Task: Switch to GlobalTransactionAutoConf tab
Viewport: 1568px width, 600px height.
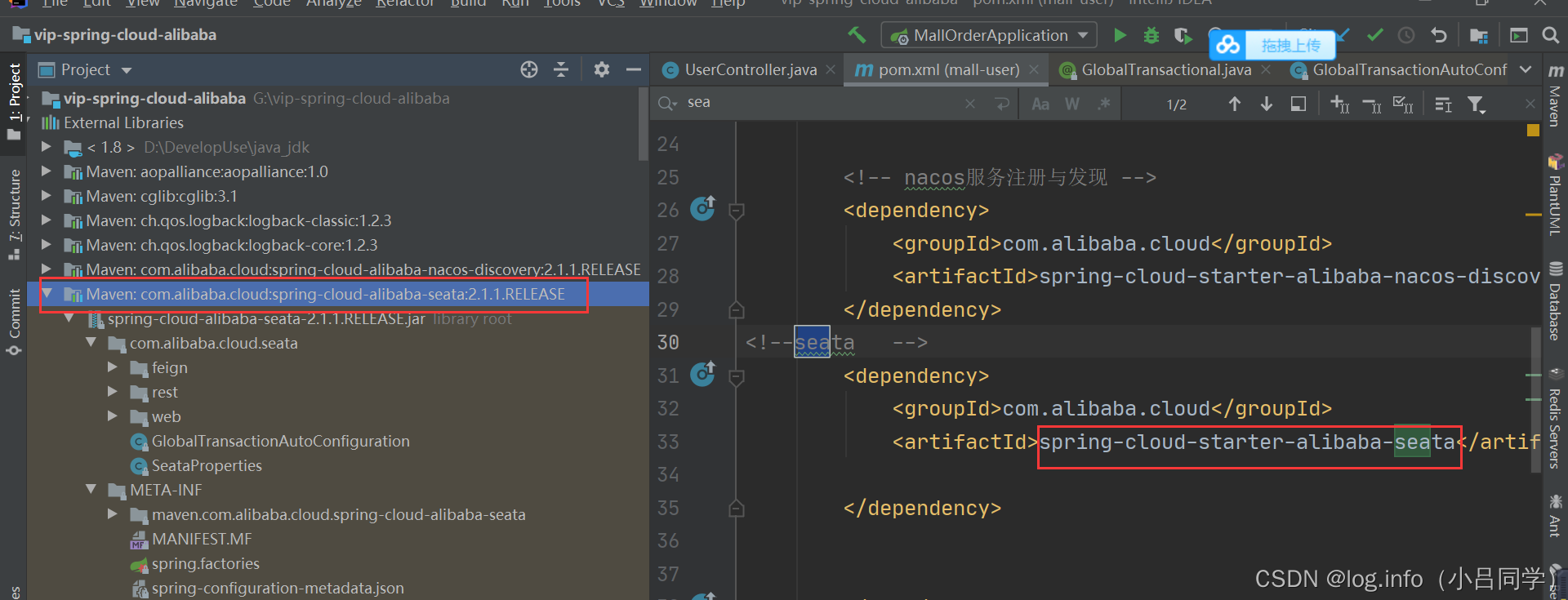Action: (x=1399, y=70)
